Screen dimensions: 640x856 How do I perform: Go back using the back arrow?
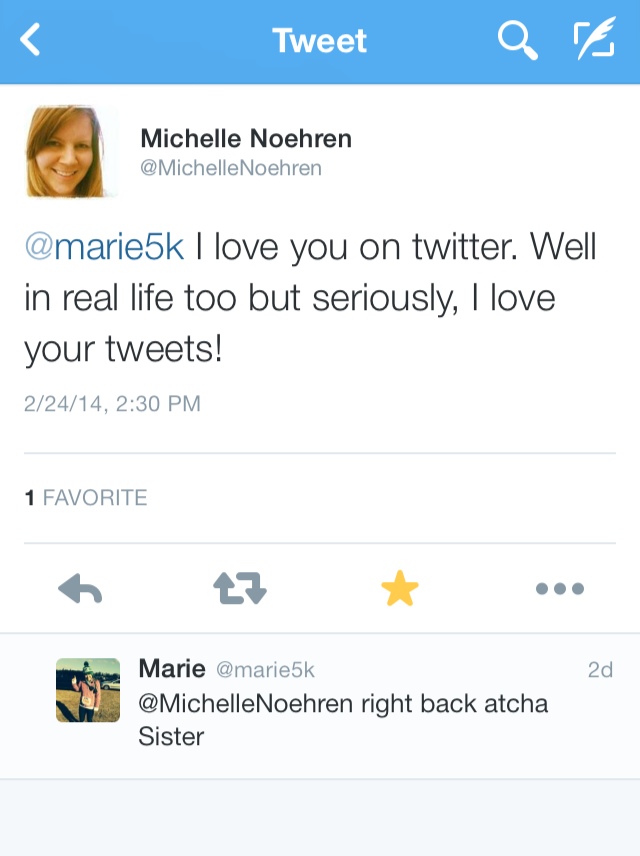tap(32, 41)
